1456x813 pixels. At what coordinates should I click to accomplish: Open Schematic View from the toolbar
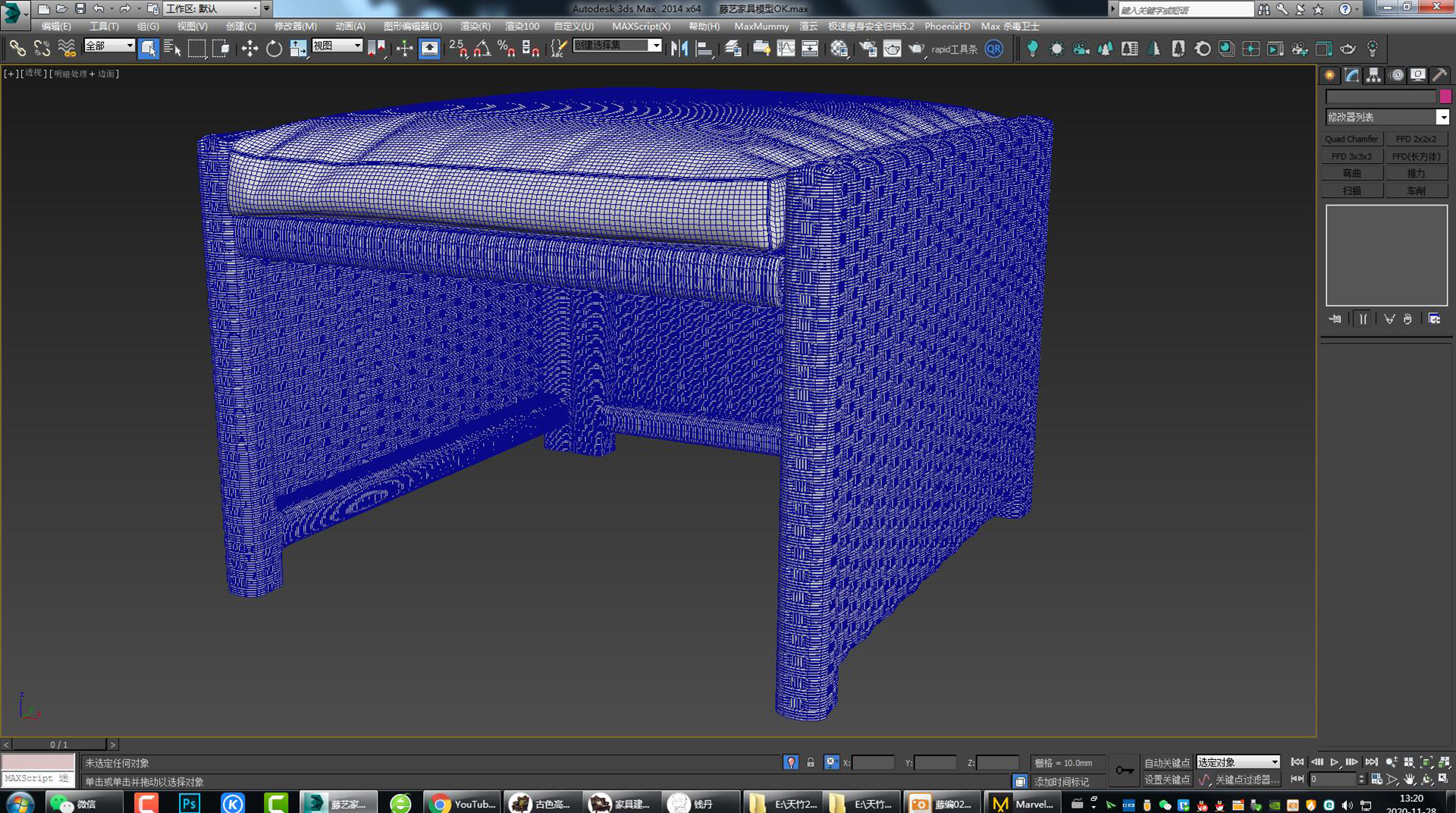810,49
